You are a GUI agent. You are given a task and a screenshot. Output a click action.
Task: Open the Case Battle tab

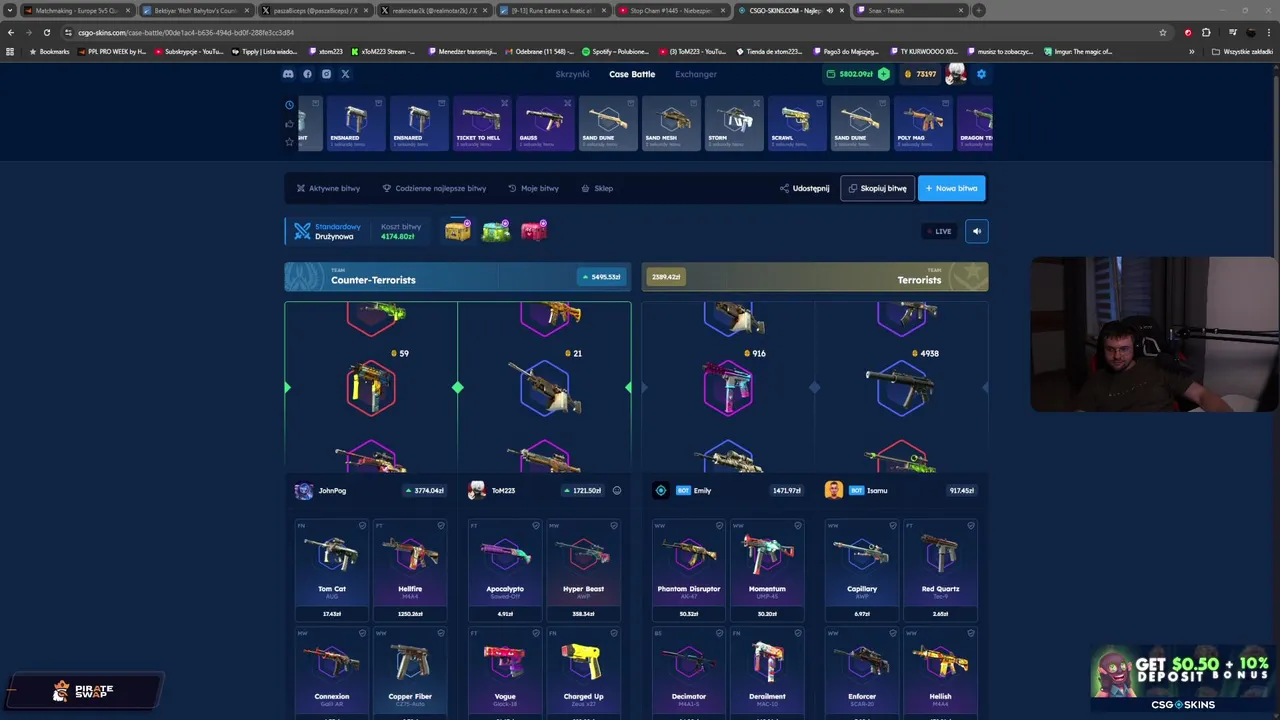632,74
